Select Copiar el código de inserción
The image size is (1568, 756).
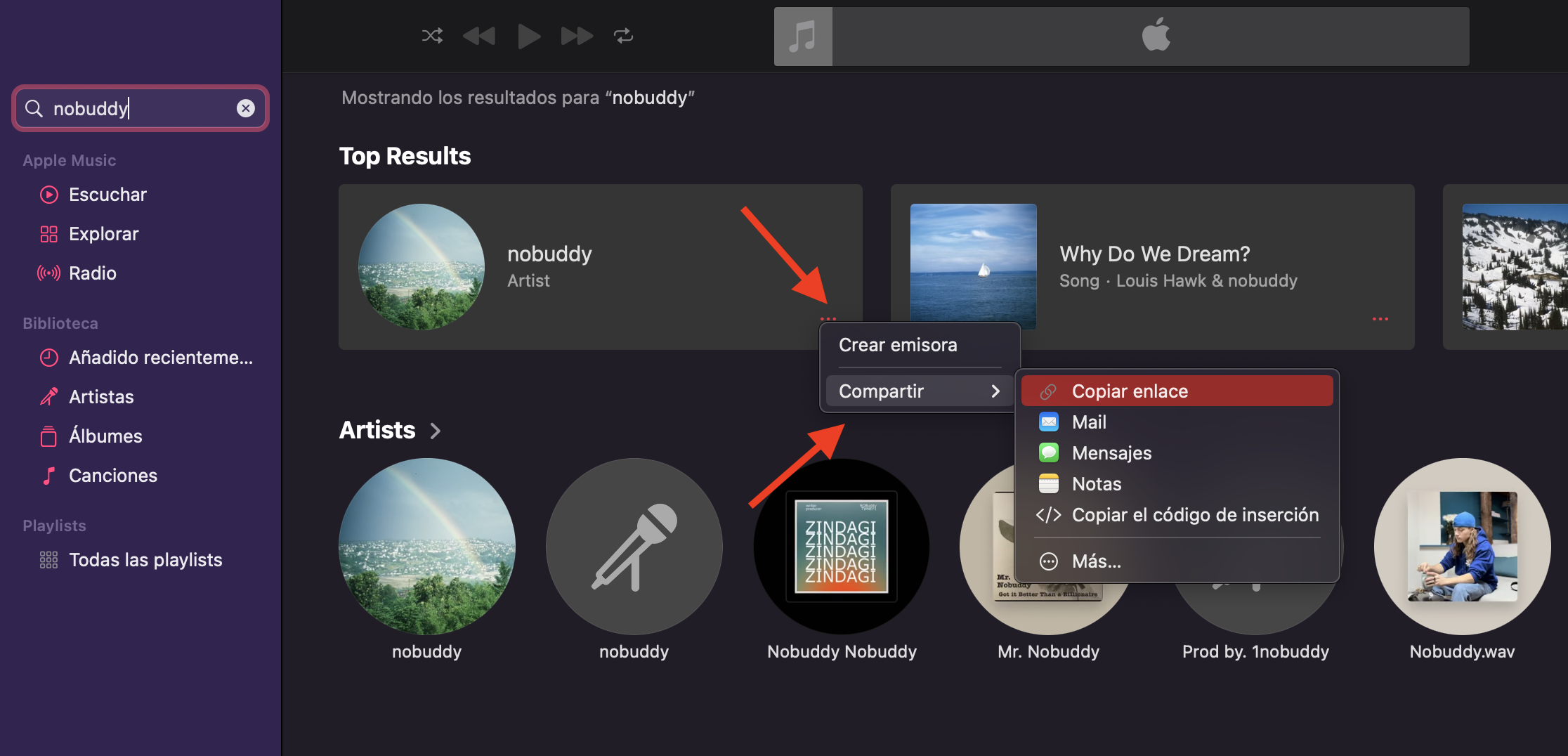point(1177,515)
